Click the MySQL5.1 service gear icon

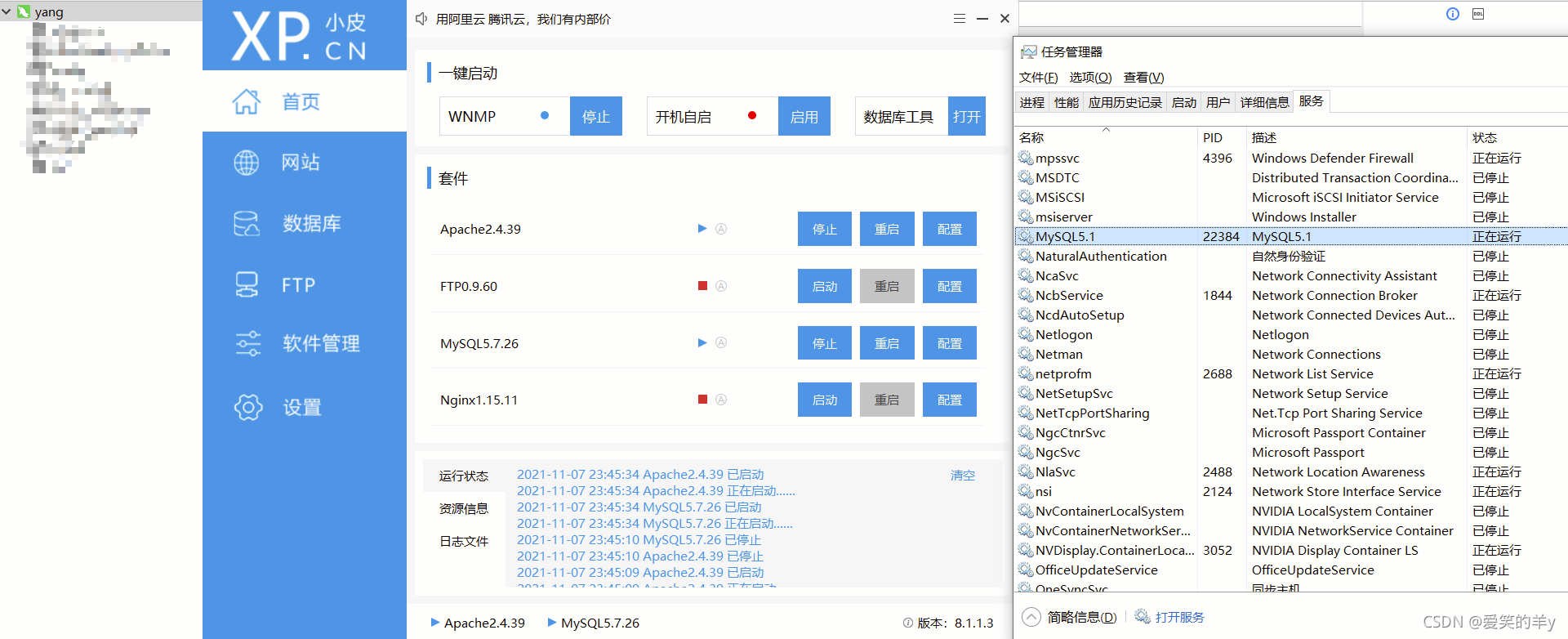pyautogui.click(x=1026, y=236)
